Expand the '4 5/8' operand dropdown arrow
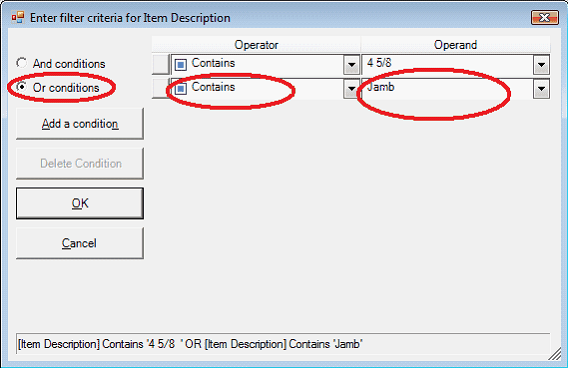 pyautogui.click(x=541, y=65)
